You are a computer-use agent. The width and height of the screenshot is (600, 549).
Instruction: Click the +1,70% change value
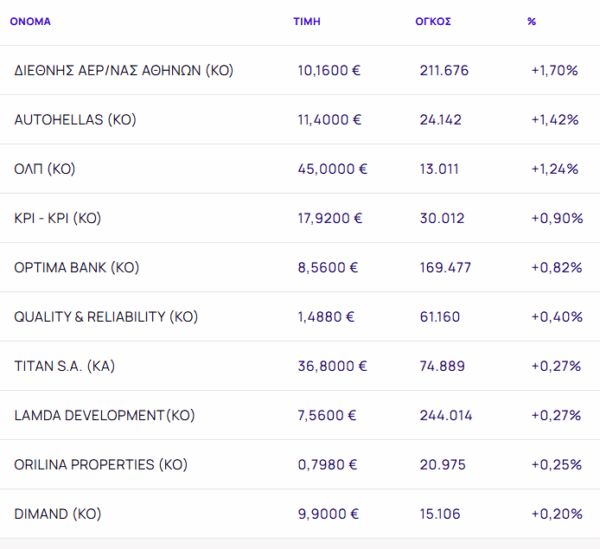click(x=555, y=71)
